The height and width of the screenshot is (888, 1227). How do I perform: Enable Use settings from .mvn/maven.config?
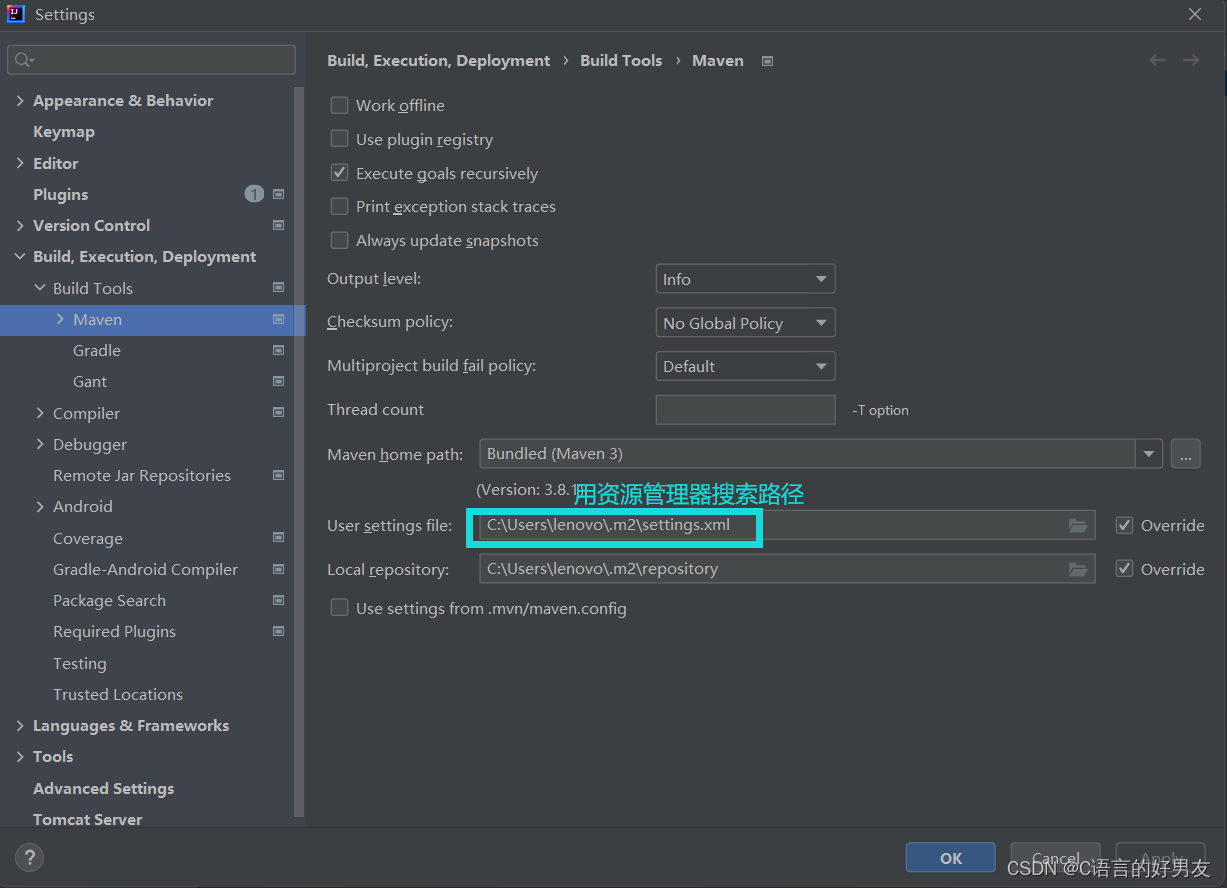340,608
